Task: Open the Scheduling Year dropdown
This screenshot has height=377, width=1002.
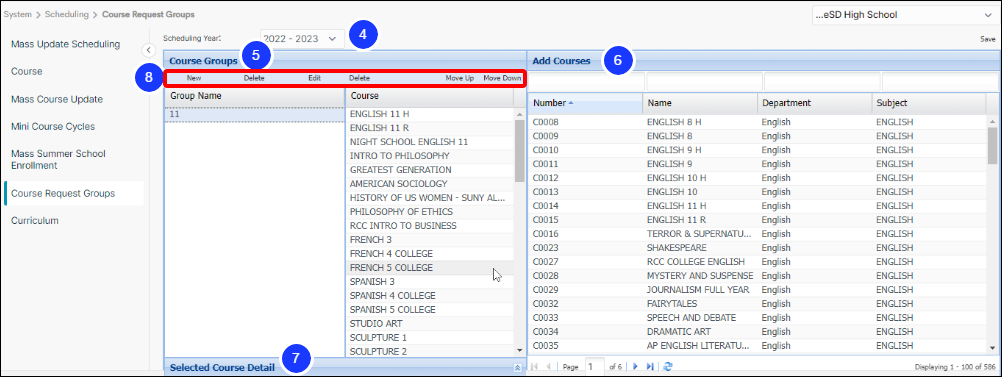Action: (x=302, y=39)
